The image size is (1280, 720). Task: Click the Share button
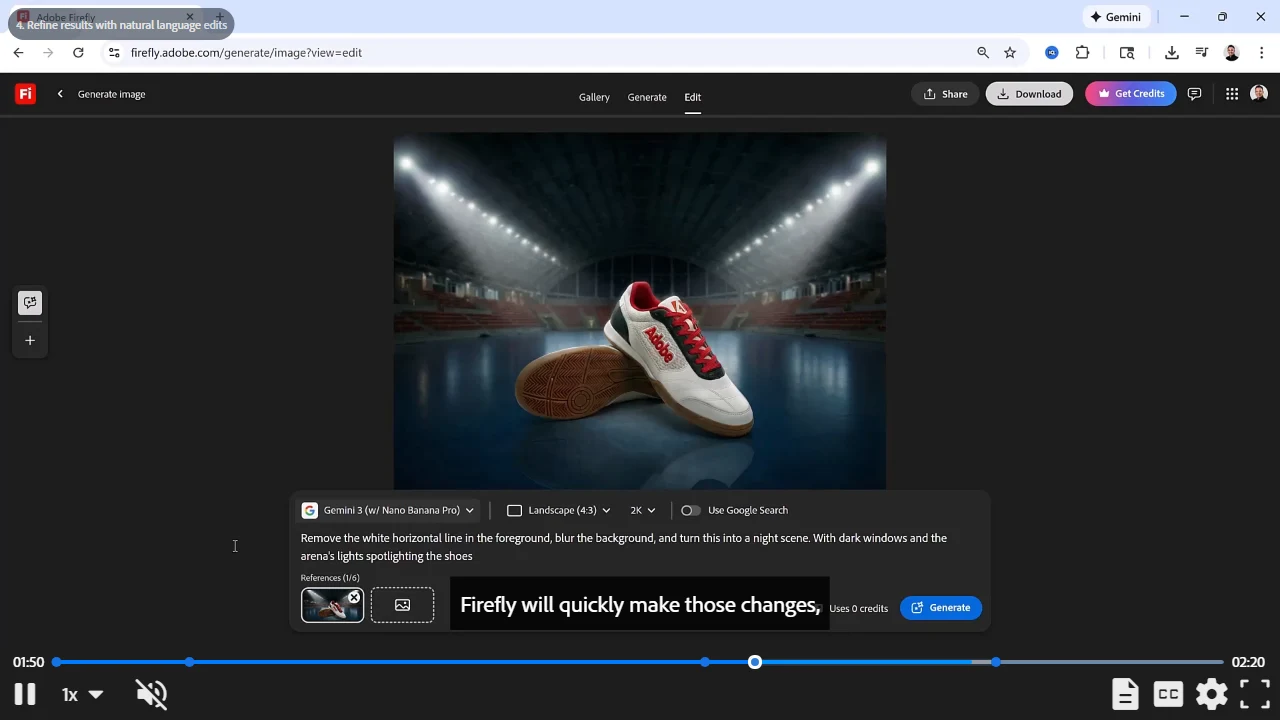(945, 94)
